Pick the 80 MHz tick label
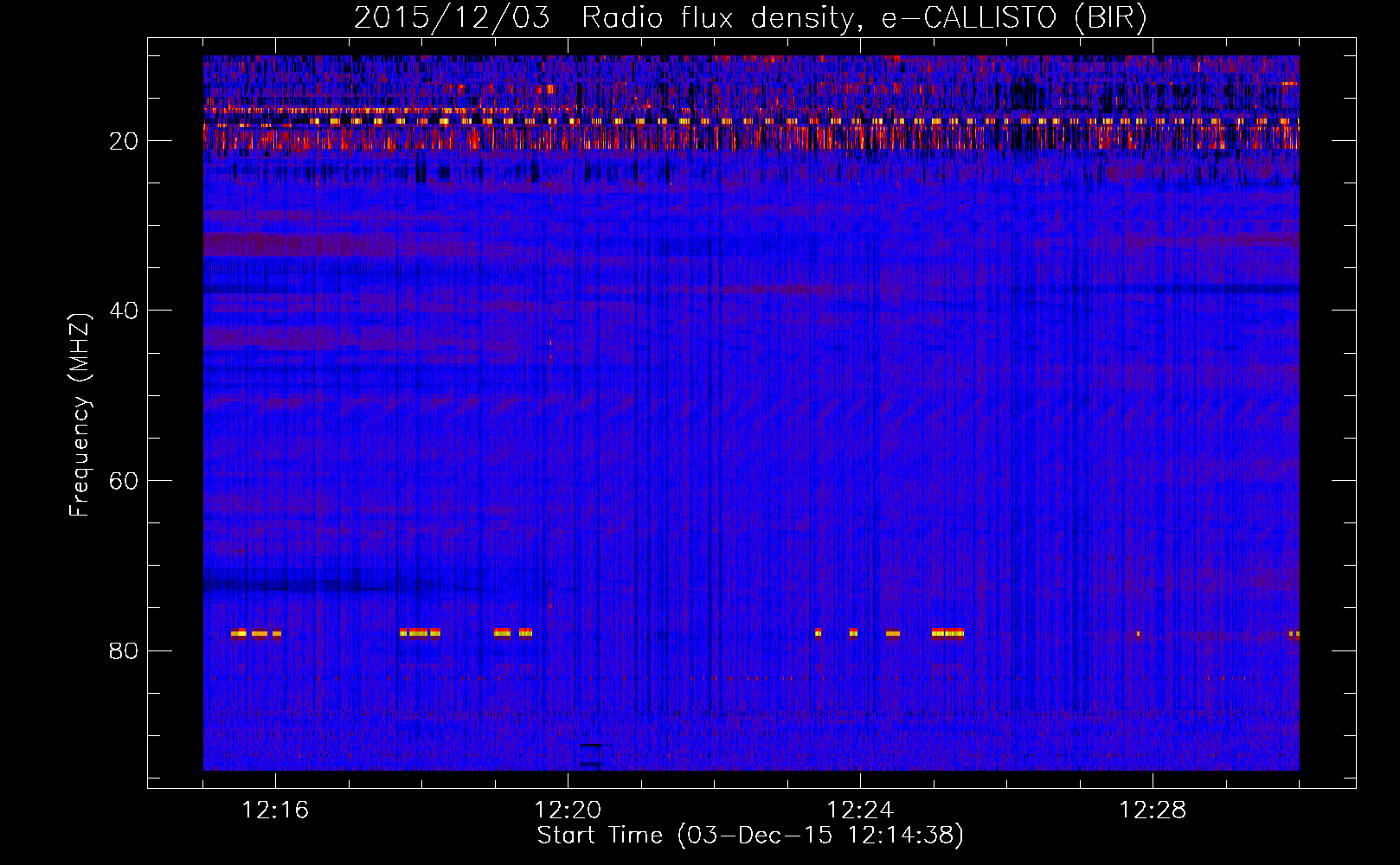The height and width of the screenshot is (865, 1400). (x=124, y=650)
